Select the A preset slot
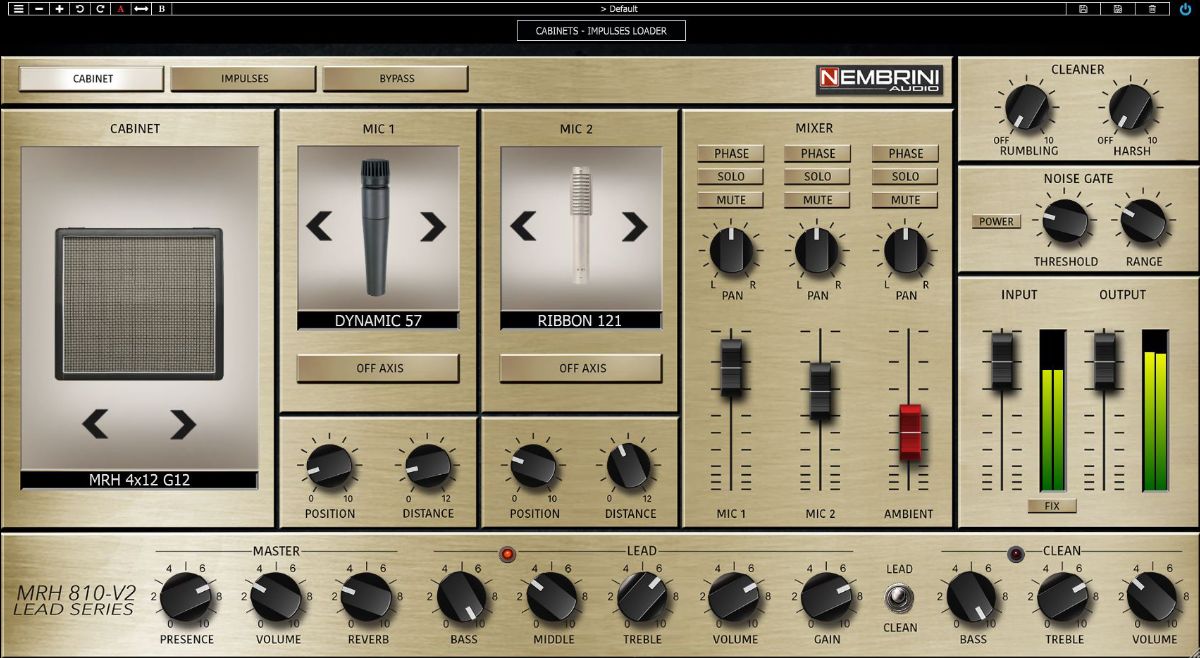 point(120,9)
